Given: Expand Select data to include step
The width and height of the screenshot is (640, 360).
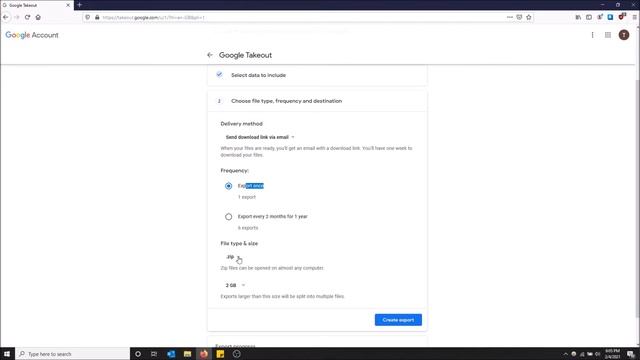Looking at the screenshot, I should [x=317, y=75].
